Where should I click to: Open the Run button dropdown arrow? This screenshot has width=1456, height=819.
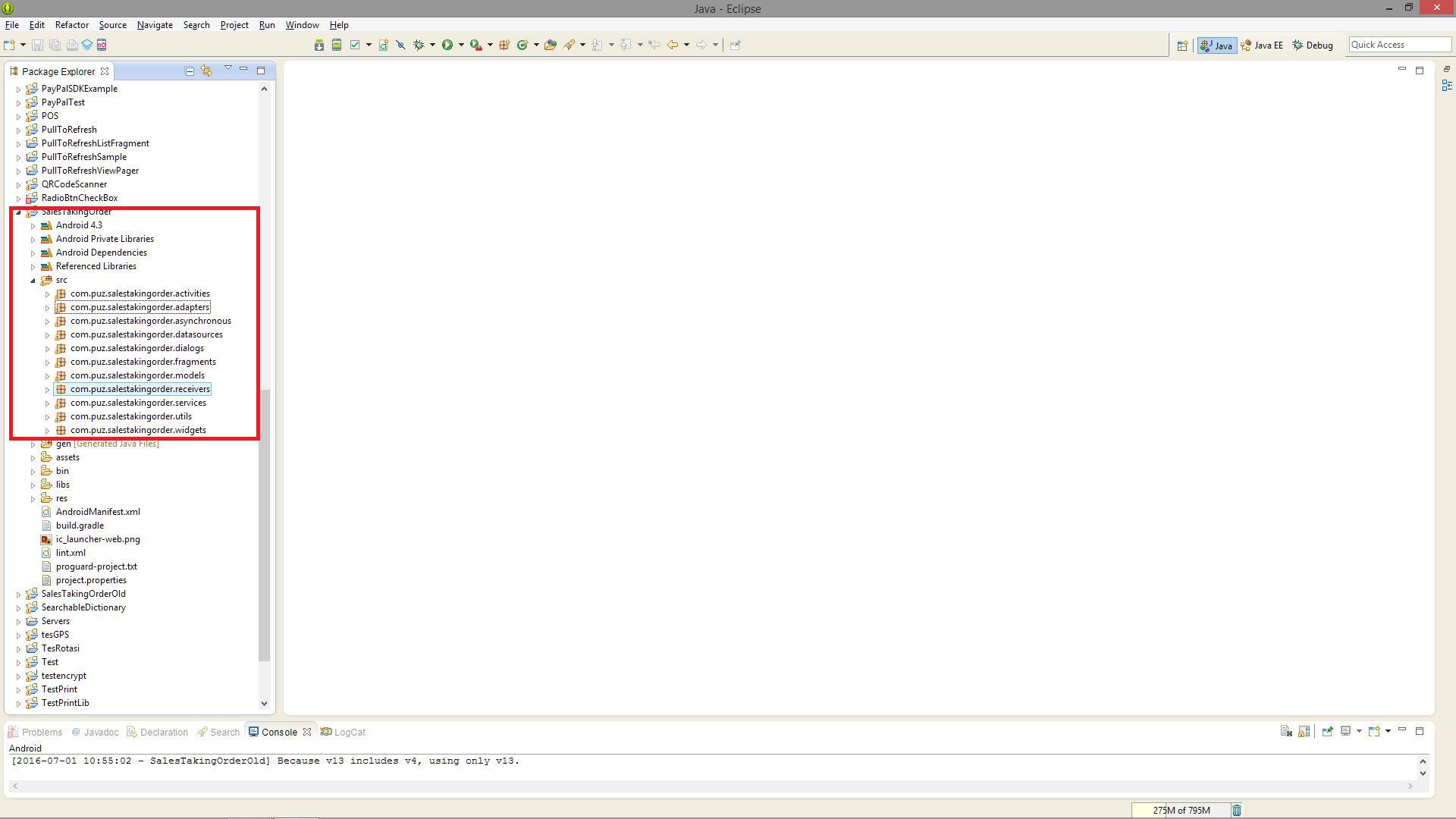coord(461,45)
